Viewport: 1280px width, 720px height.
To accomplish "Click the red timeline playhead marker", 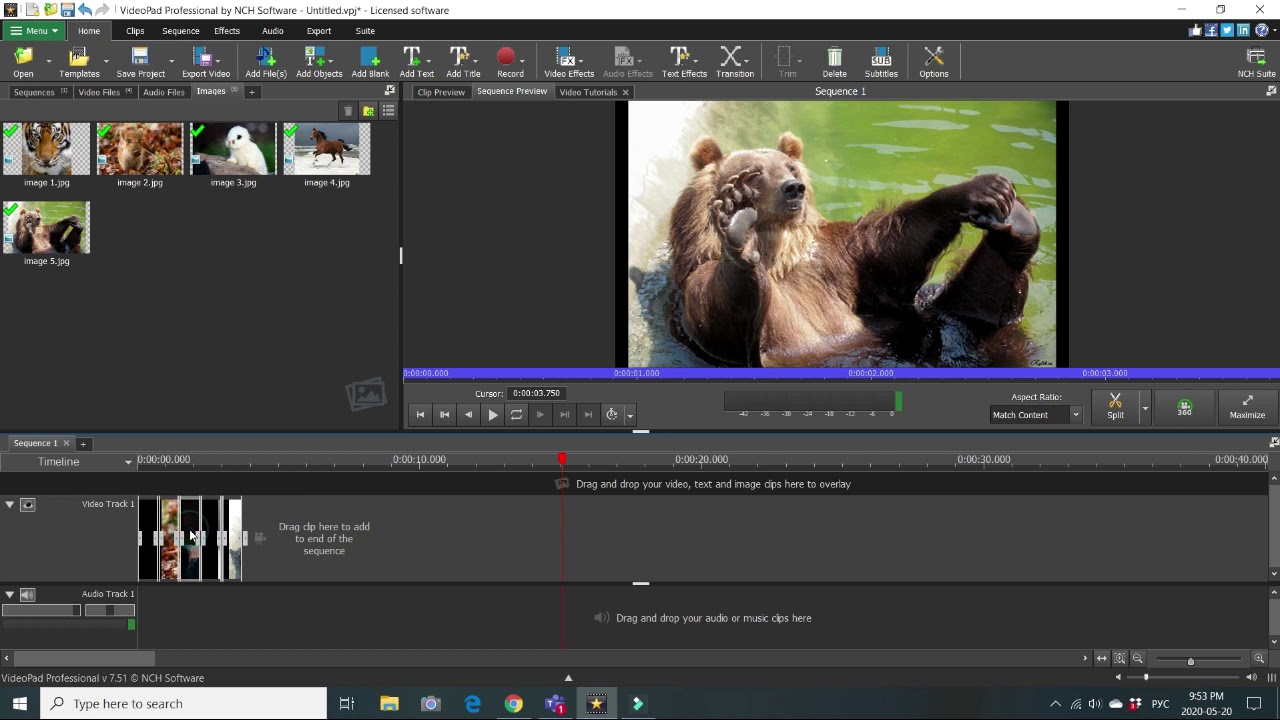I will (562, 459).
